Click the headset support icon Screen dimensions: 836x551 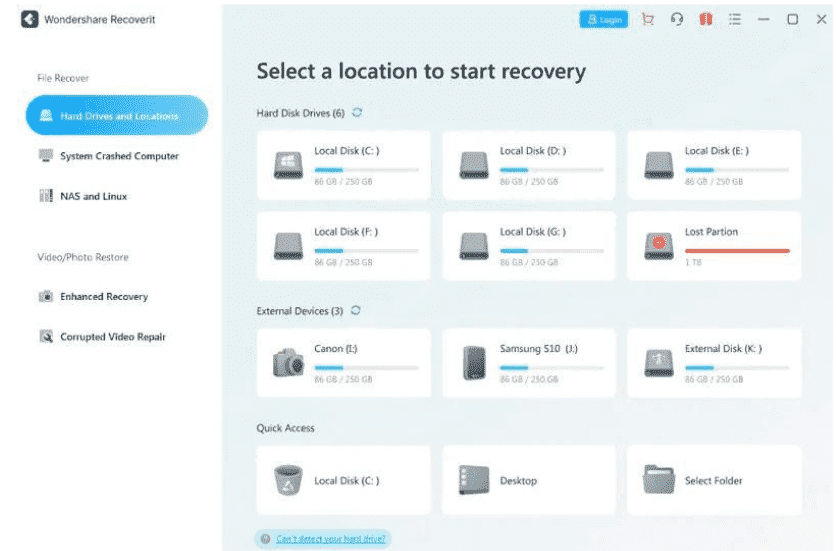click(x=677, y=19)
